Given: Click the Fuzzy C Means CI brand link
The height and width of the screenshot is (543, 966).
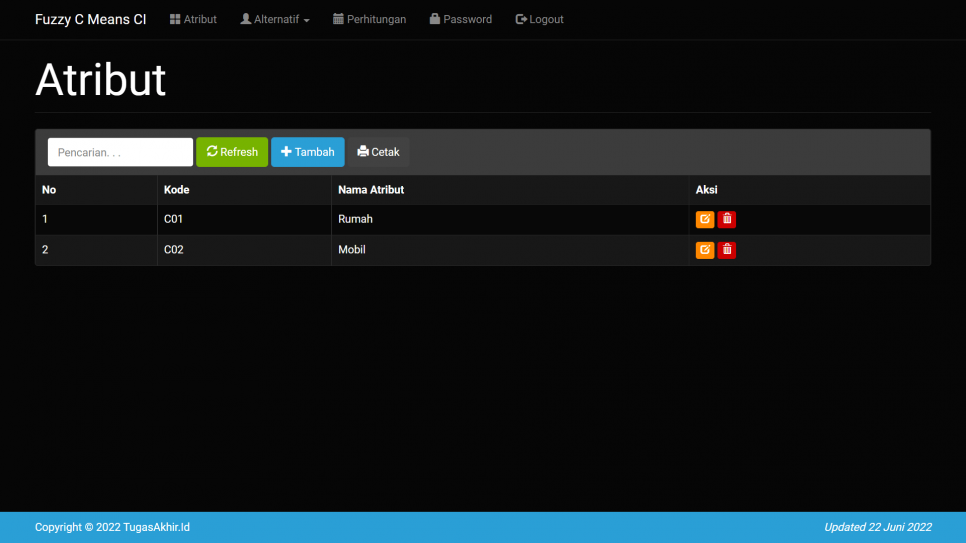Looking at the screenshot, I should 90,19.
